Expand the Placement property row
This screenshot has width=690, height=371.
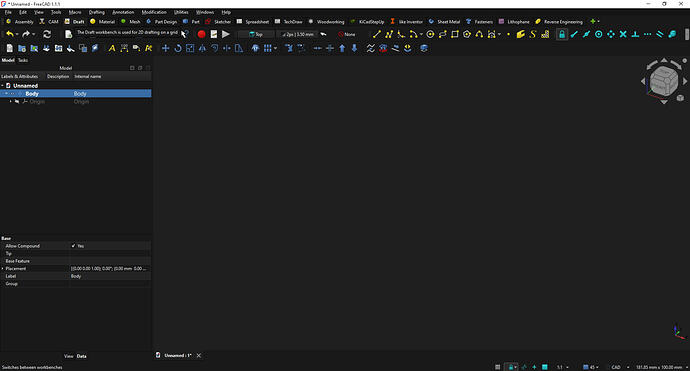pyautogui.click(x=3, y=268)
